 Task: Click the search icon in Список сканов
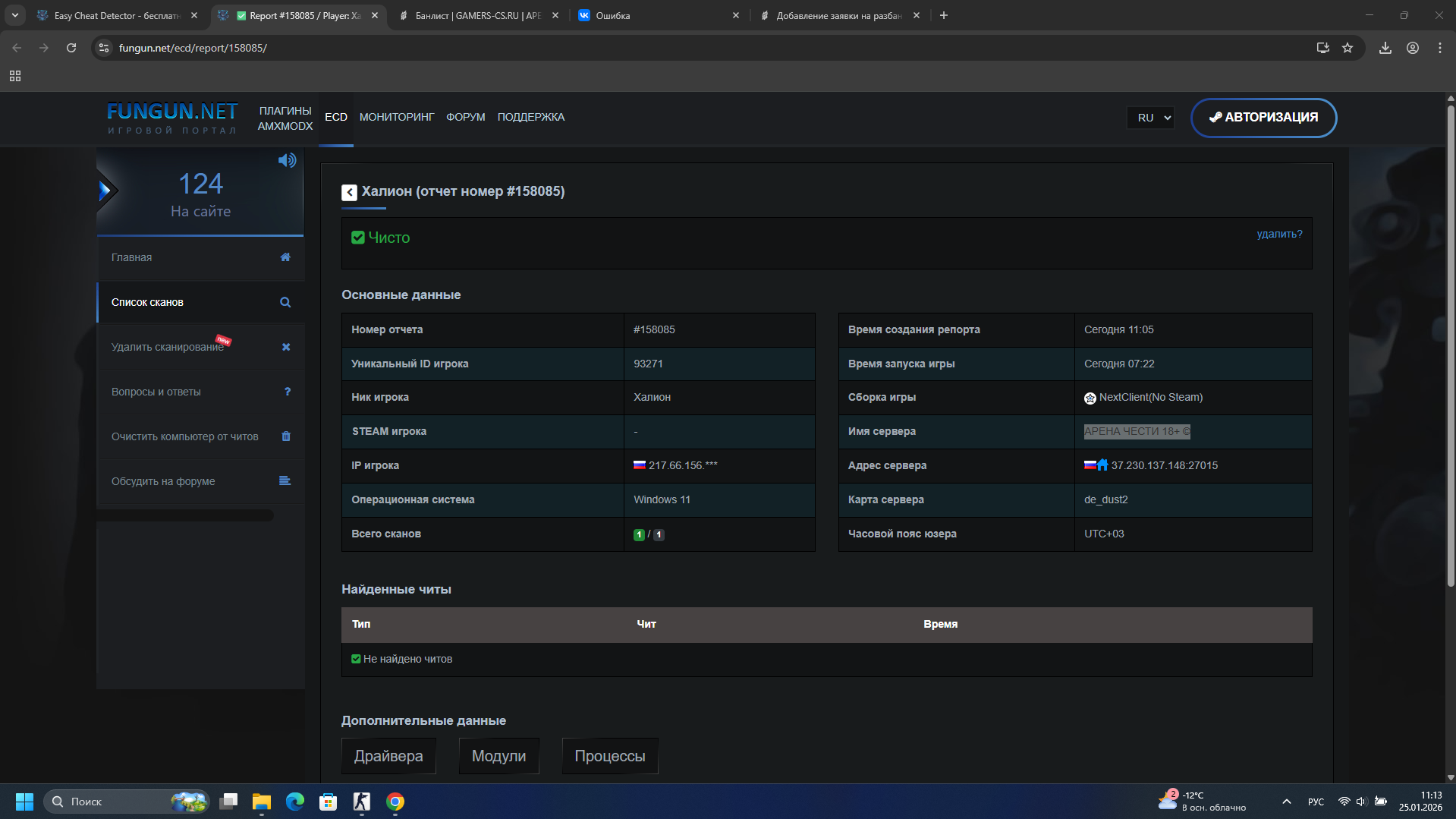pos(285,302)
